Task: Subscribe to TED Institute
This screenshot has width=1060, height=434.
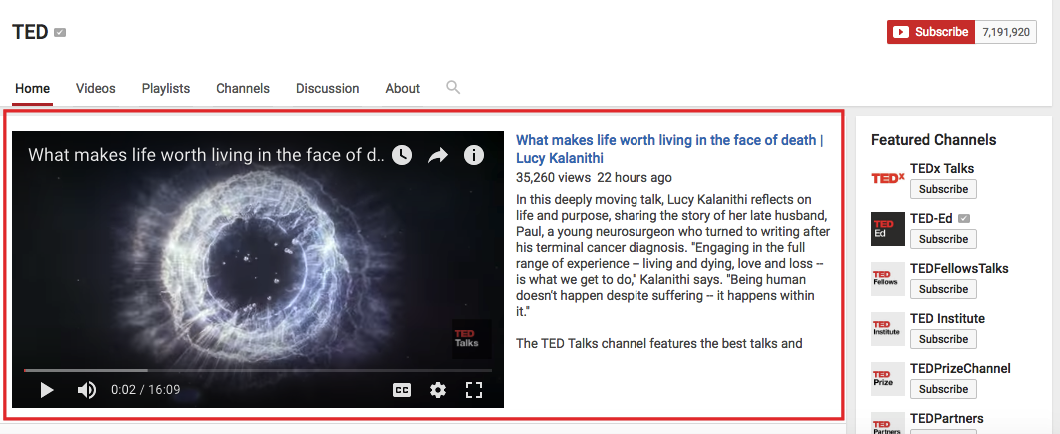Action: pos(943,339)
